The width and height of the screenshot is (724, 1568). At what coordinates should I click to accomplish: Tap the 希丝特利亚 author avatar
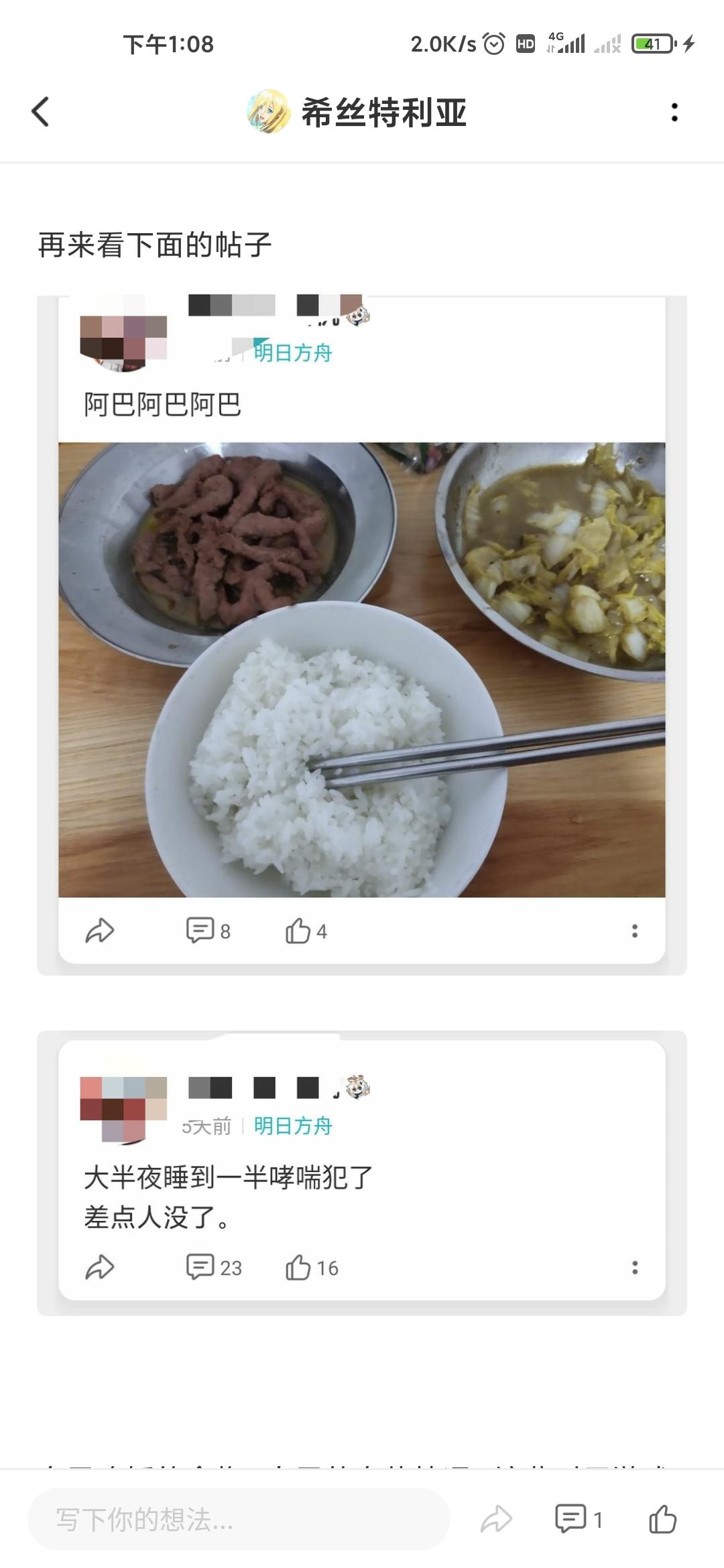point(268,112)
